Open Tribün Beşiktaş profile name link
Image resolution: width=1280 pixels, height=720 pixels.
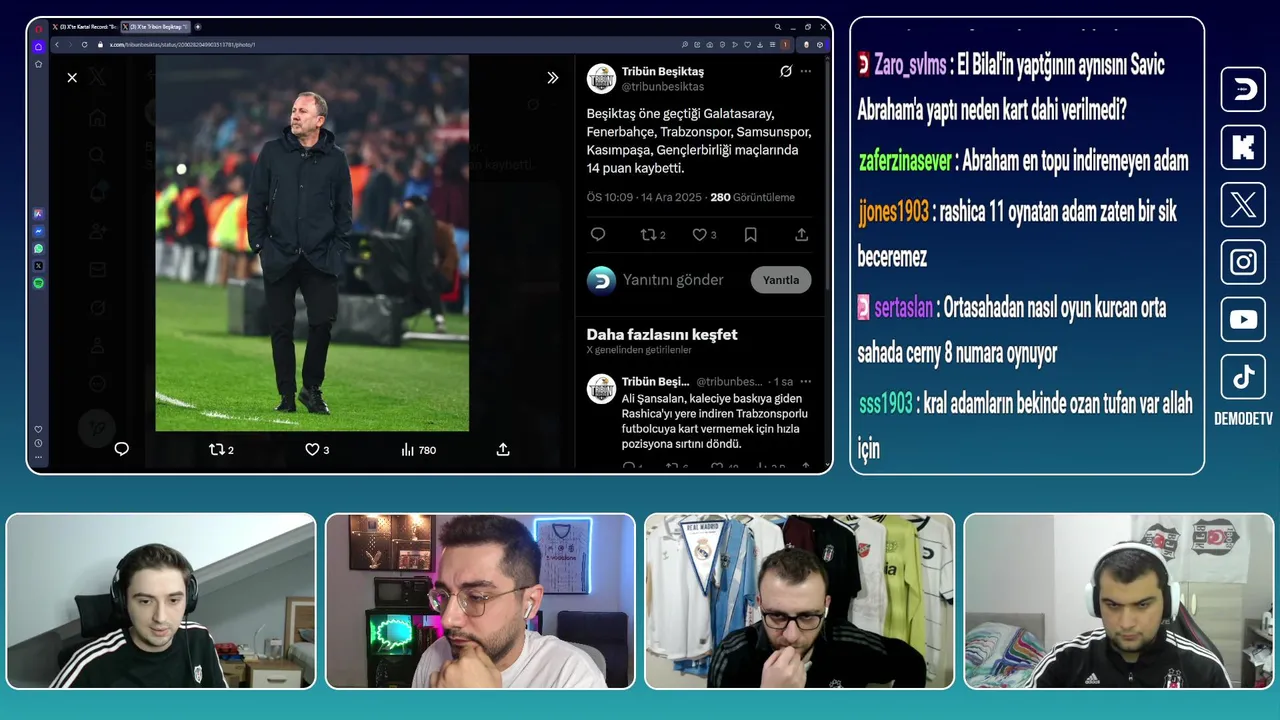(x=663, y=71)
